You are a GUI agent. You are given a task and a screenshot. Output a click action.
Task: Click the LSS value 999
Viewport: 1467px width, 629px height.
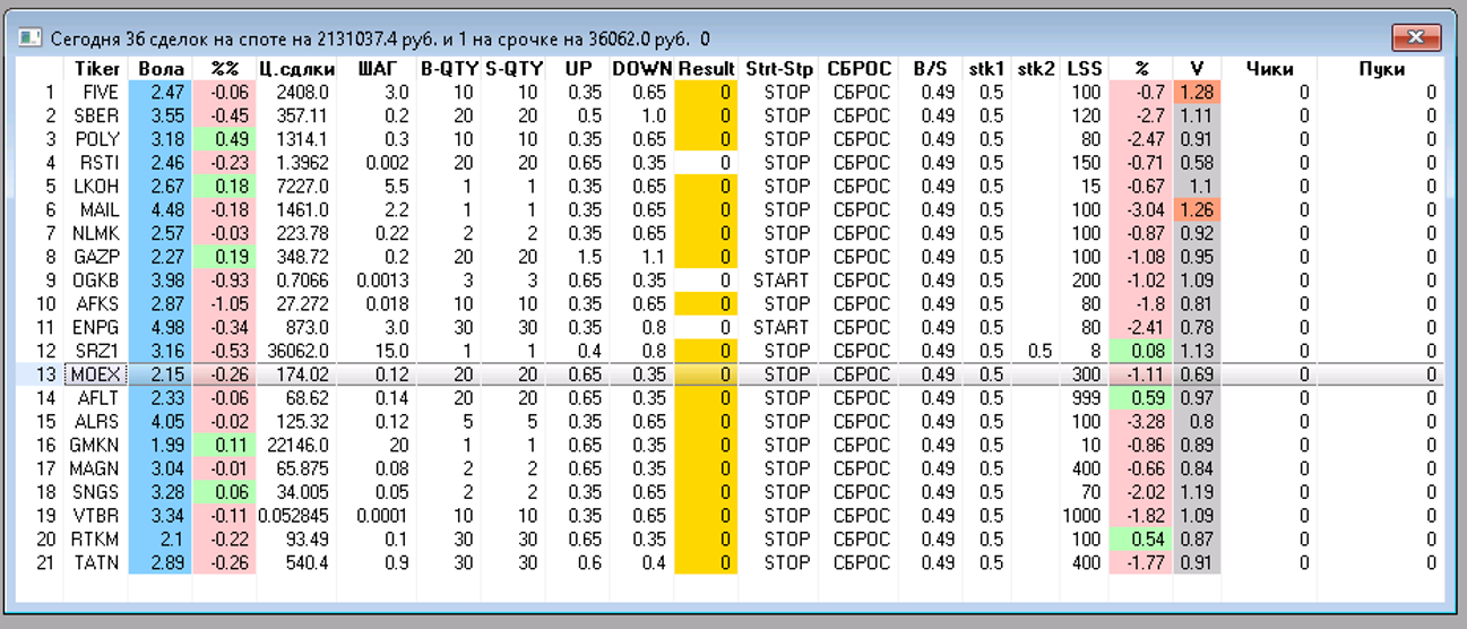point(1085,397)
